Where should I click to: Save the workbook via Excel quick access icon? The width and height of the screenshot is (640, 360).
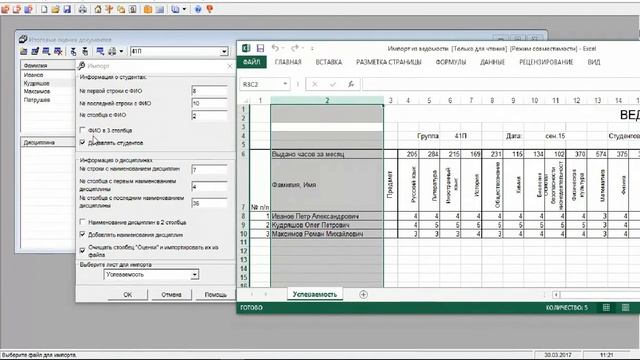click(260, 48)
